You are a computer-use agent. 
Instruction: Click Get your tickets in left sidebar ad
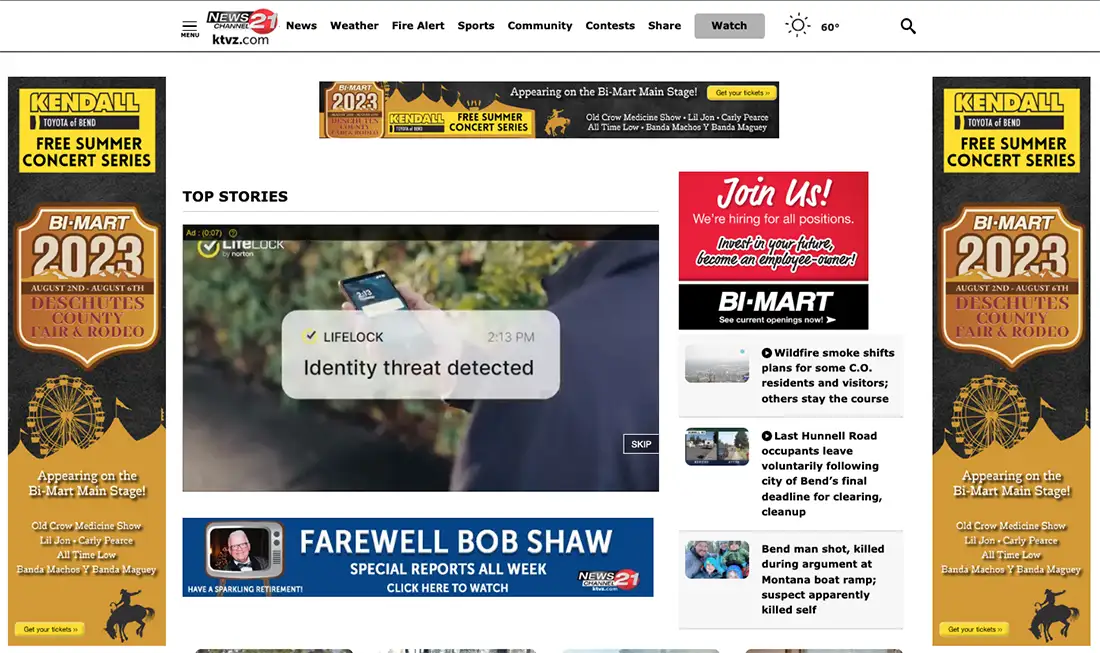pyautogui.click(x=50, y=629)
